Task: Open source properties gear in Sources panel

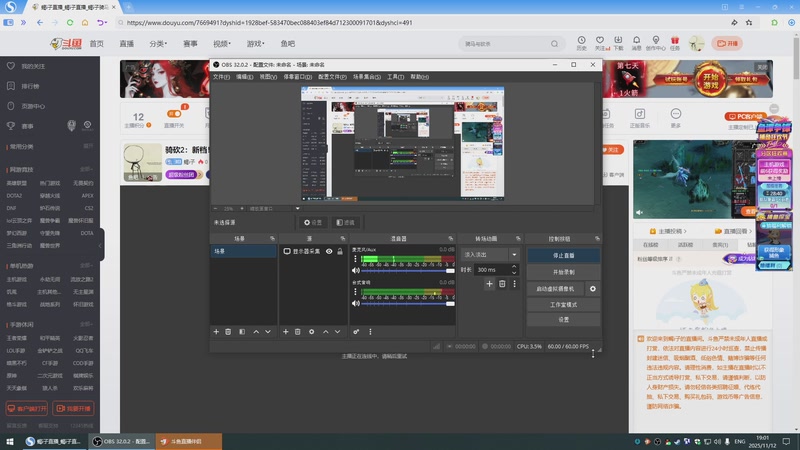Action: pos(311,332)
